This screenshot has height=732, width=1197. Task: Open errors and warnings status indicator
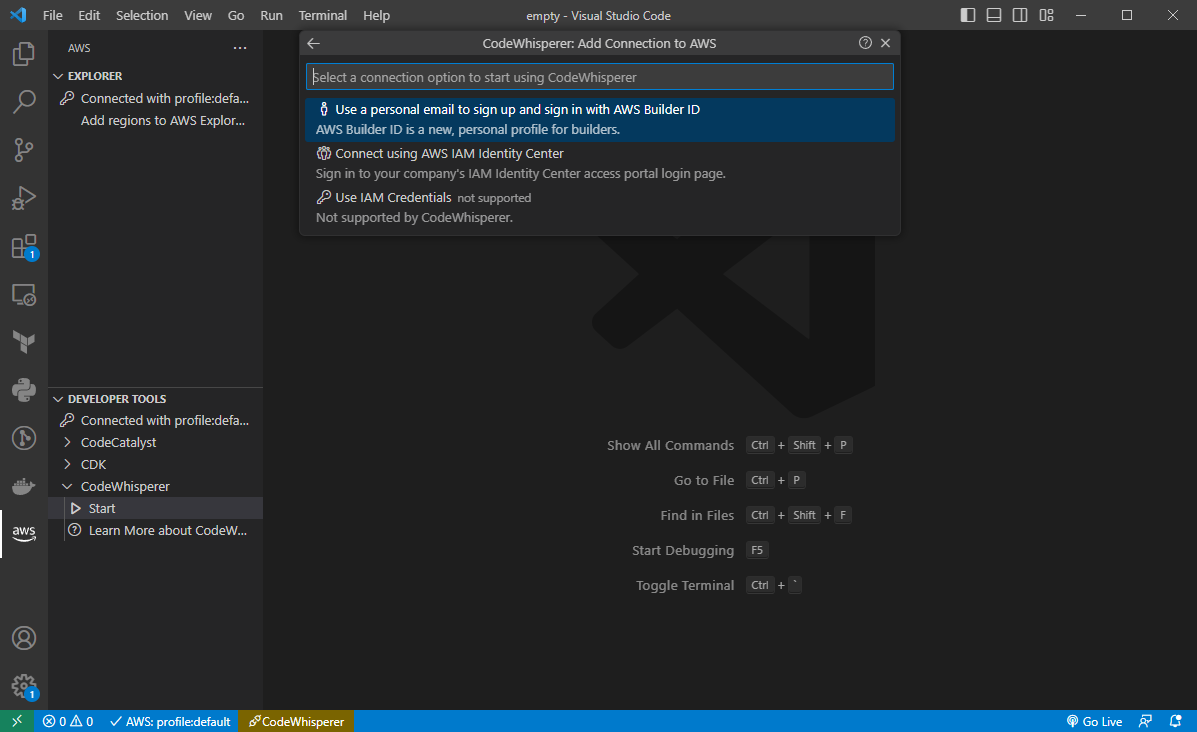click(68, 721)
